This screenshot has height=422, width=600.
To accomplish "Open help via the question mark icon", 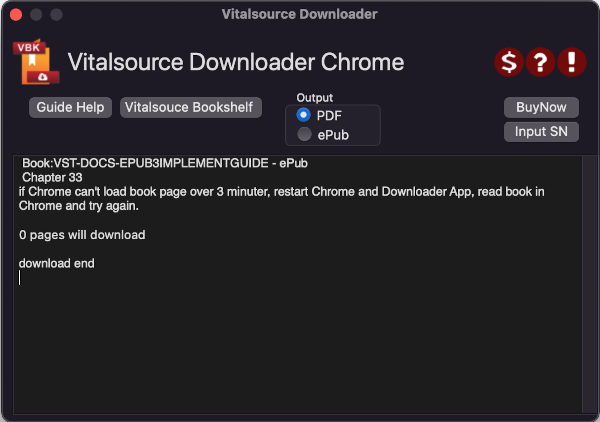I will pos(540,62).
